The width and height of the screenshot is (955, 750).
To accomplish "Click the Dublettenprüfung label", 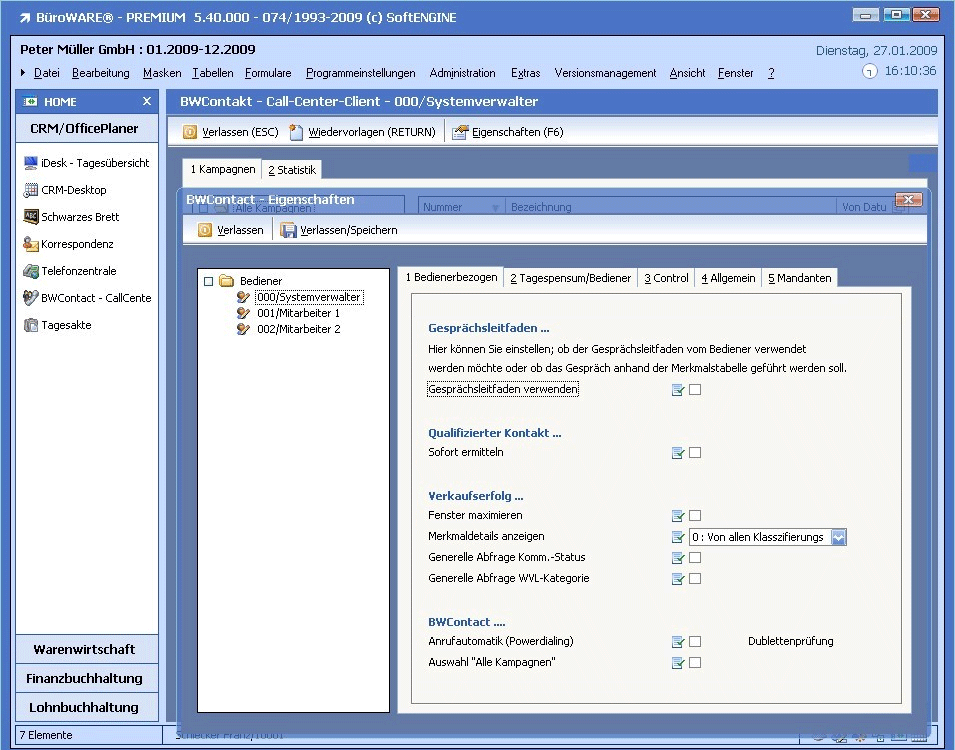I will pos(791,641).
